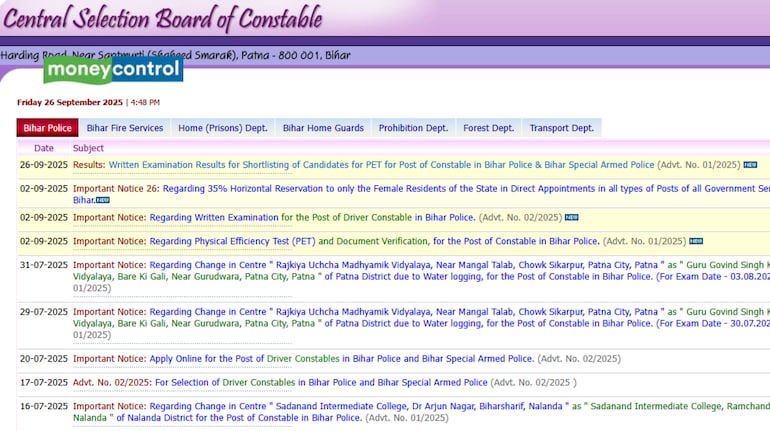Click the NEW badge beside the Results notice
The width and height of the screenshot is (770, 431).
click(749, 165)
